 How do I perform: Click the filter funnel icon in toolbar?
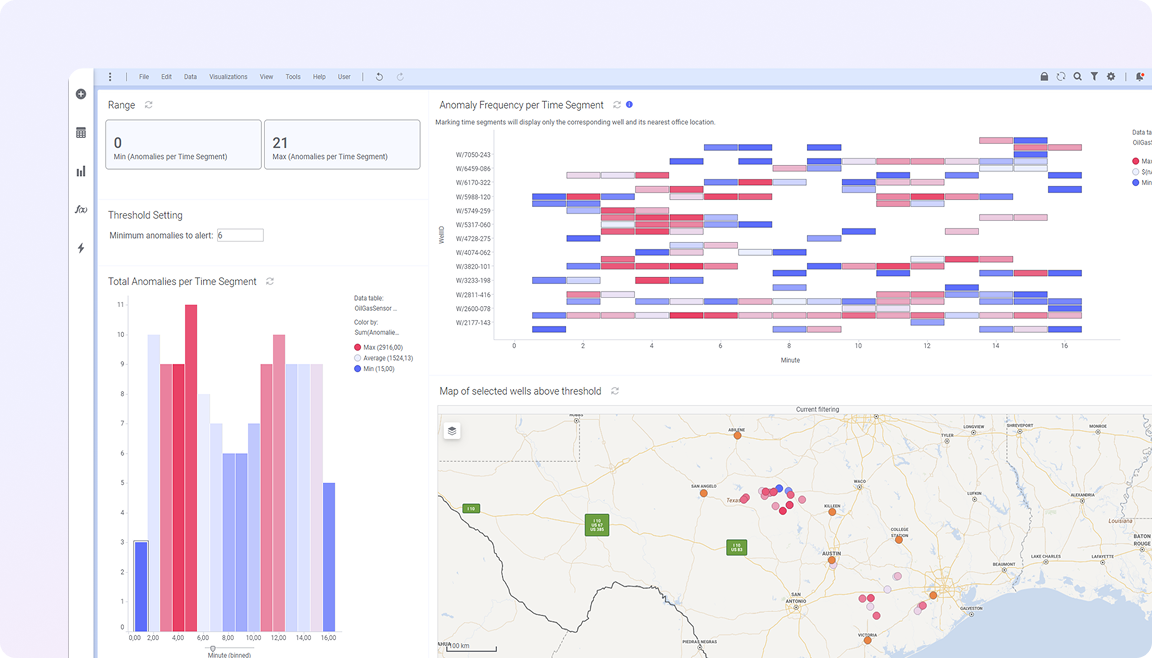coord(1094,77)
